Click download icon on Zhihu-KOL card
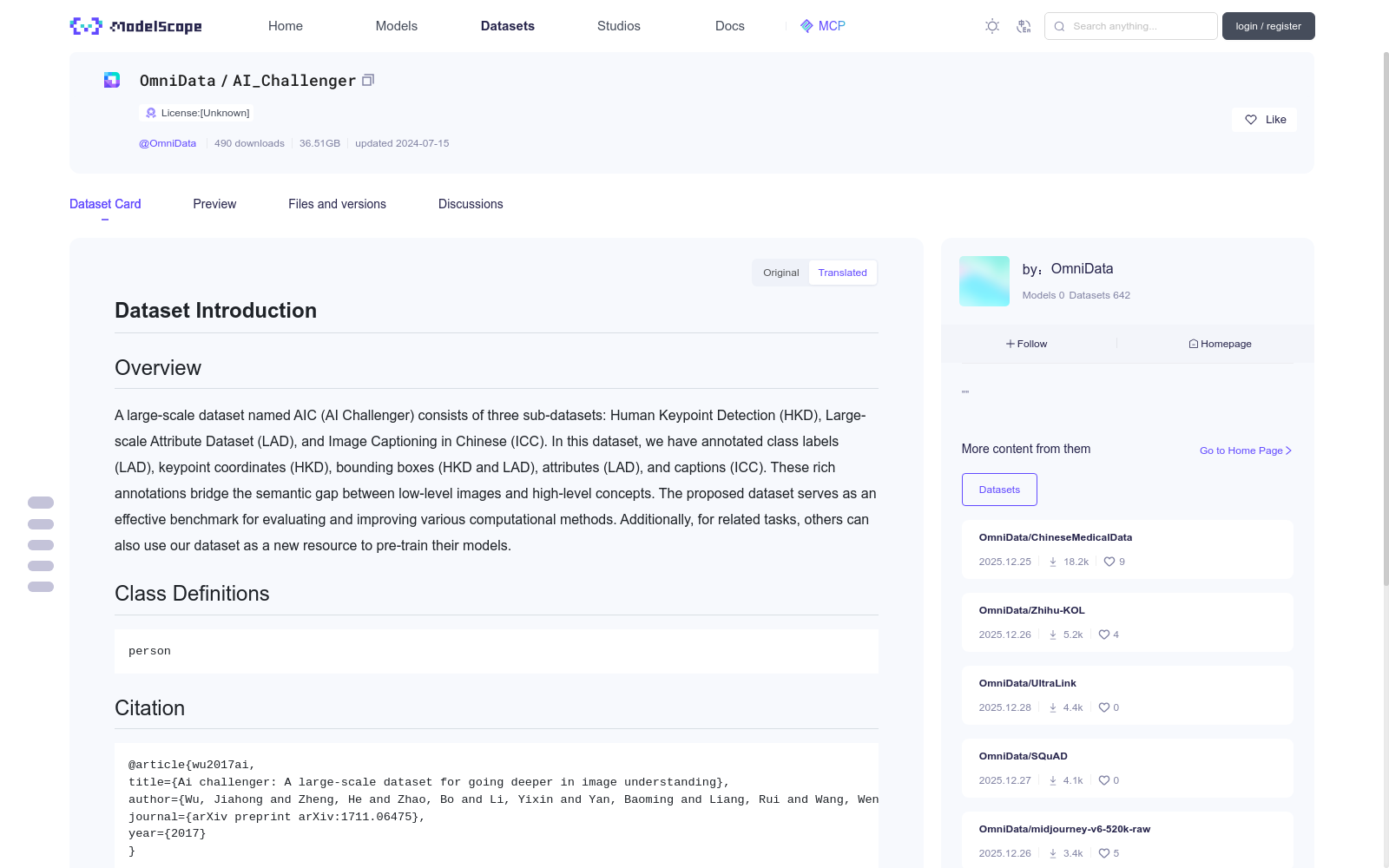This screenshot has height=868, width=1389. [x=1053, y=635]
